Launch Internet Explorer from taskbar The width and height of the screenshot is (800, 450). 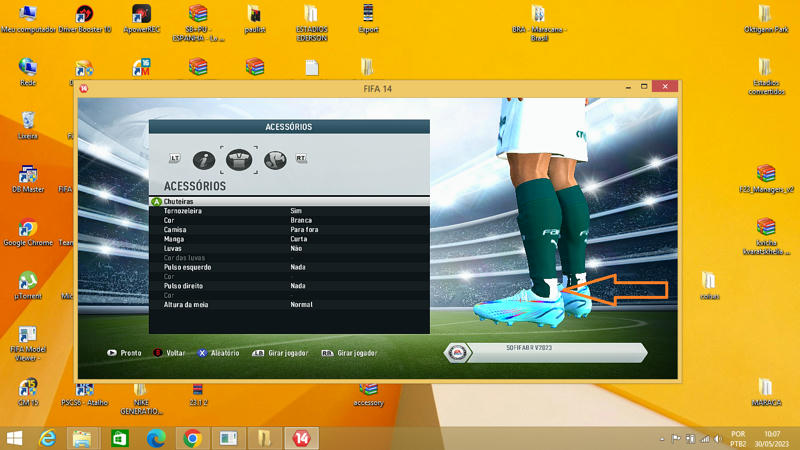tap(47, 438)
